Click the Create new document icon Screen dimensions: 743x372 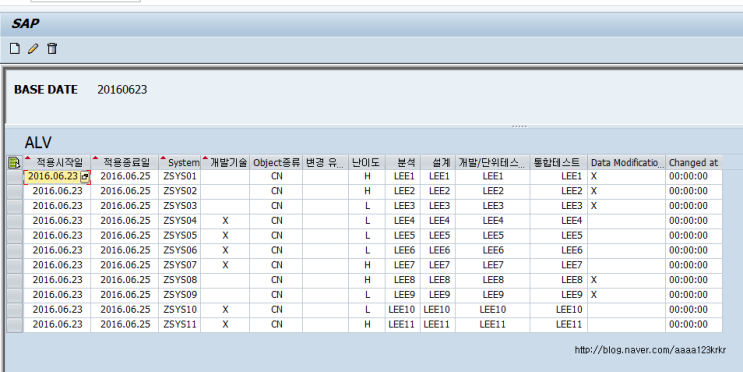pyautogui.click(x=15, y=48)
